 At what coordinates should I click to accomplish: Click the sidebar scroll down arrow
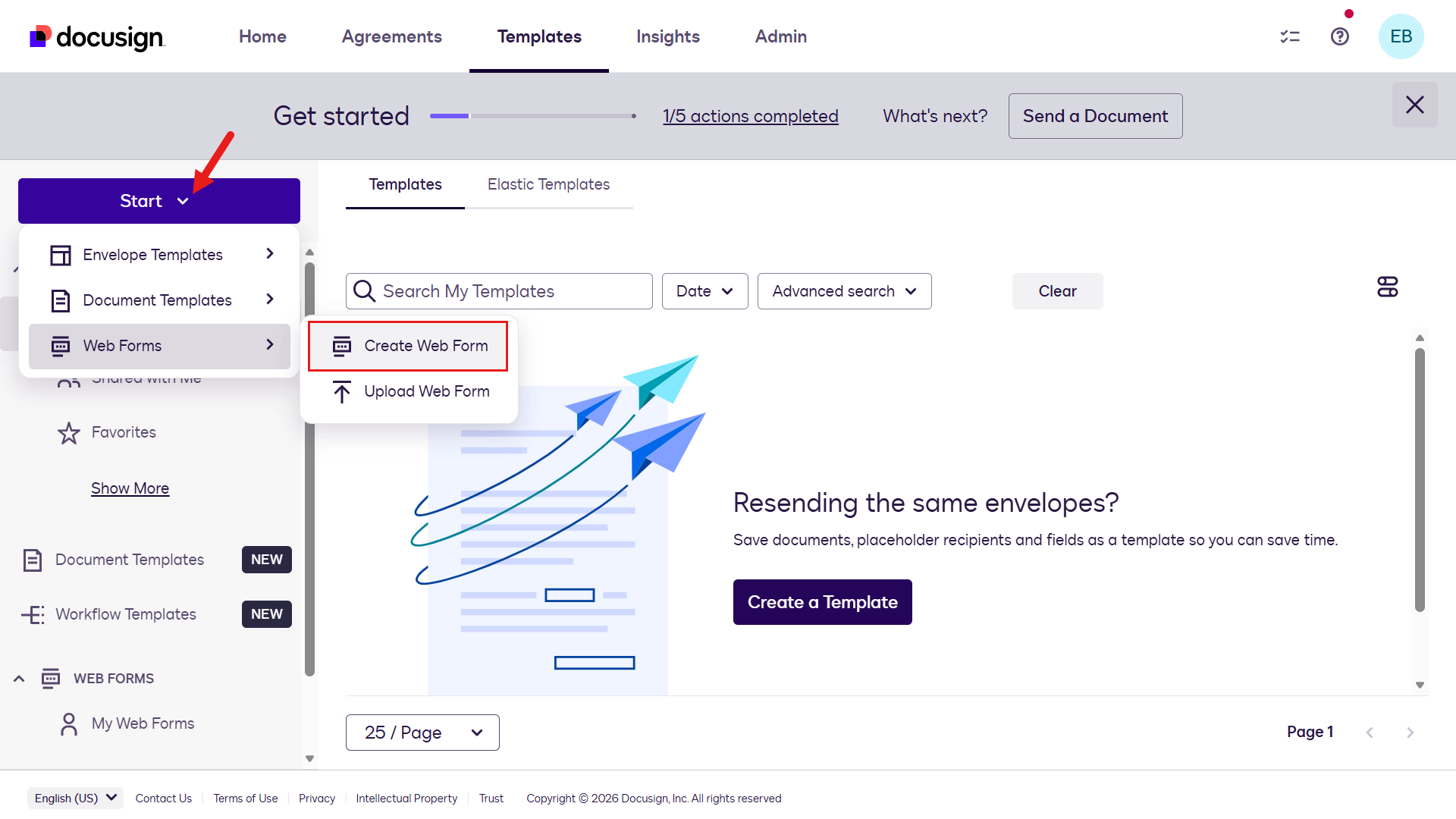309,758
